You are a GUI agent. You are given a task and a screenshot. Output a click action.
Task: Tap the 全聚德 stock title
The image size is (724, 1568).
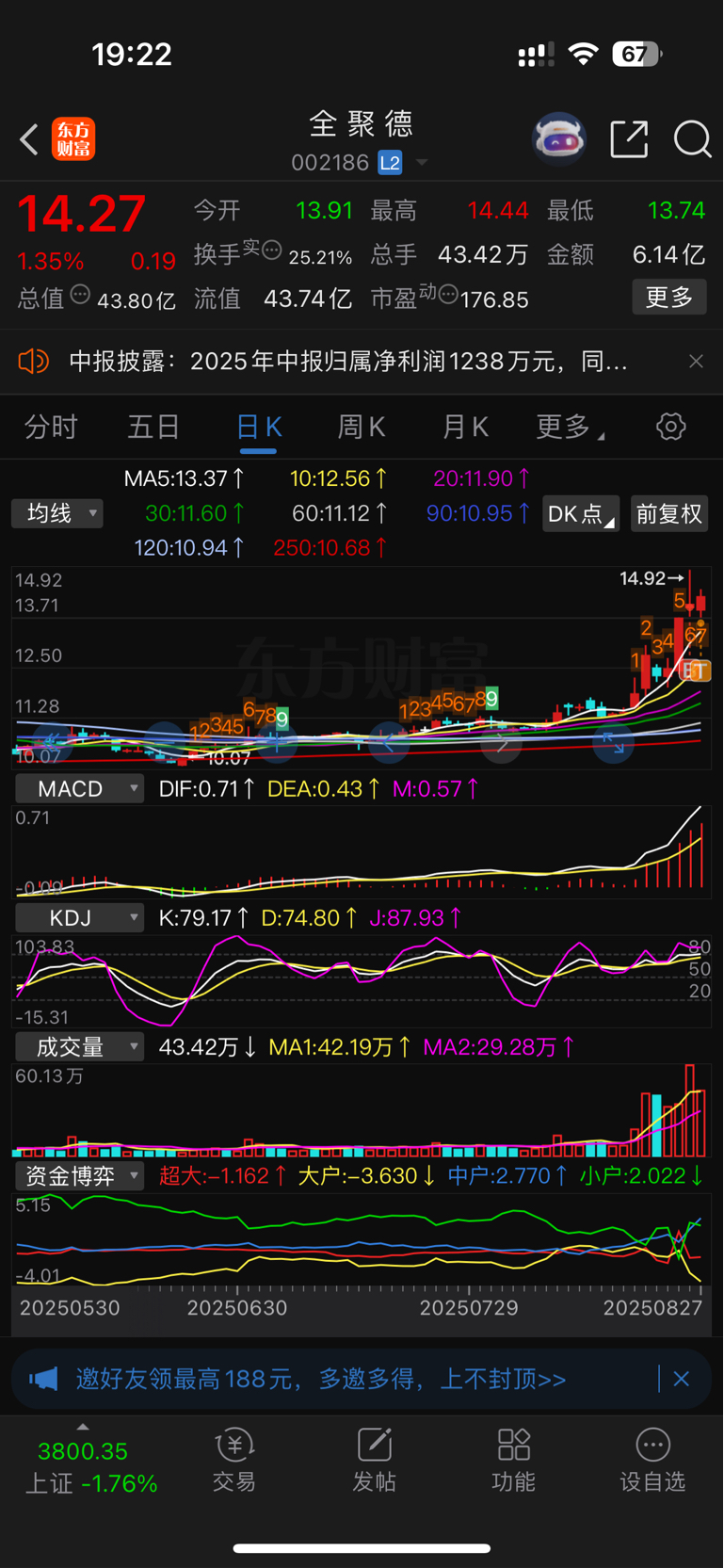point(362,123)
